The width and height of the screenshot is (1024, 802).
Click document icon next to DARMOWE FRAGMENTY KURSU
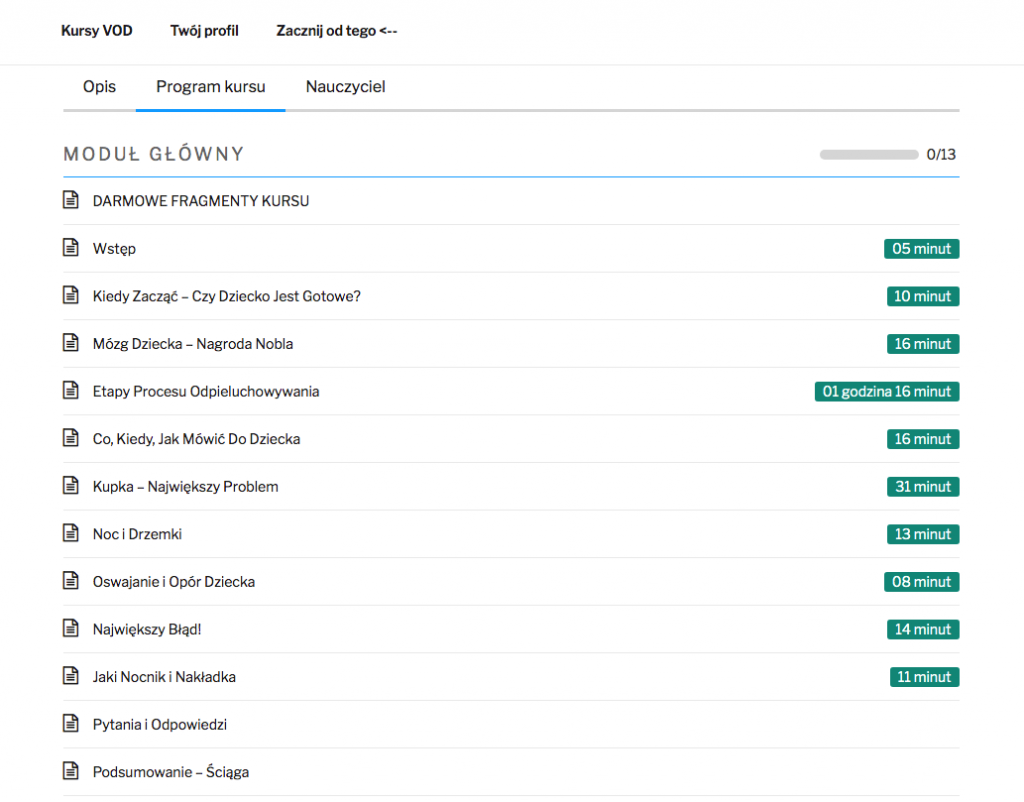tap(71, 201)
